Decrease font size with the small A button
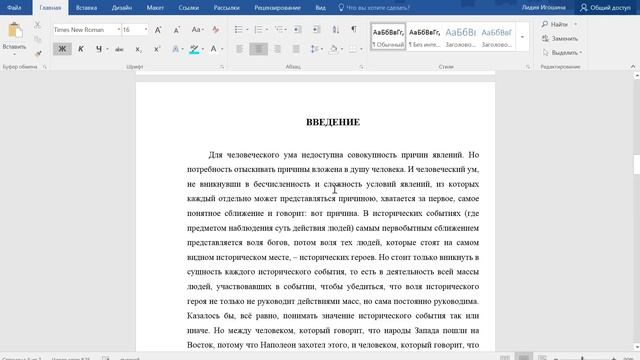640x360 pixels. click(x=176, y=30)
